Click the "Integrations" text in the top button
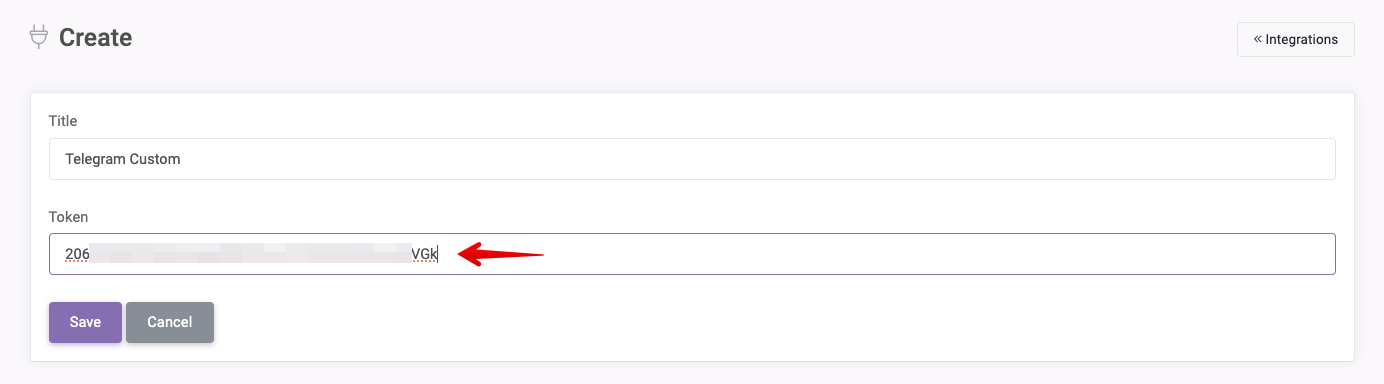The height and width of the screenshot is (384, 1384). pos(1301,39)
